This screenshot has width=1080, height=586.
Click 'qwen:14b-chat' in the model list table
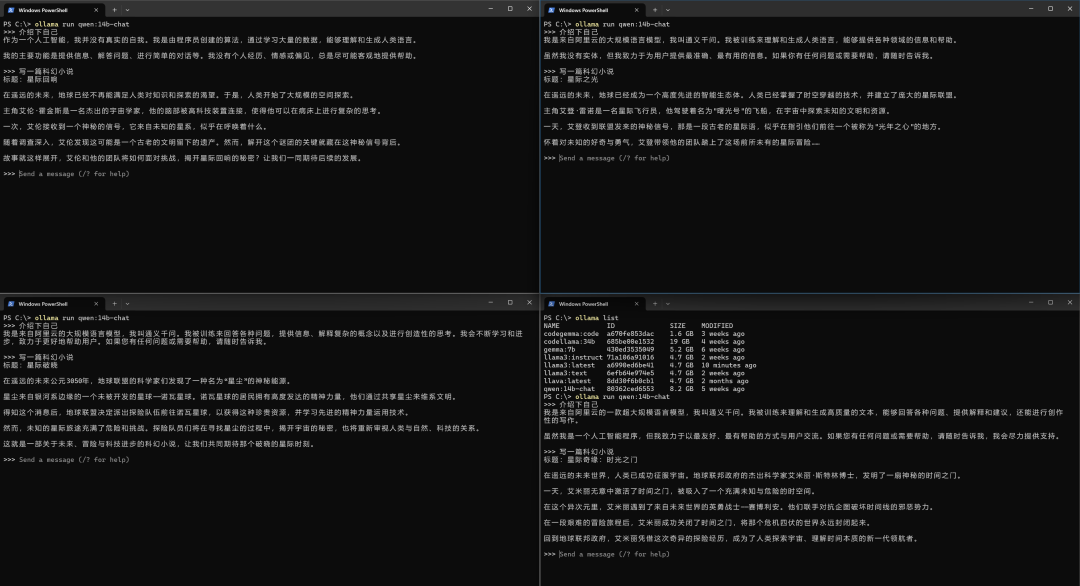pos(569,389)
